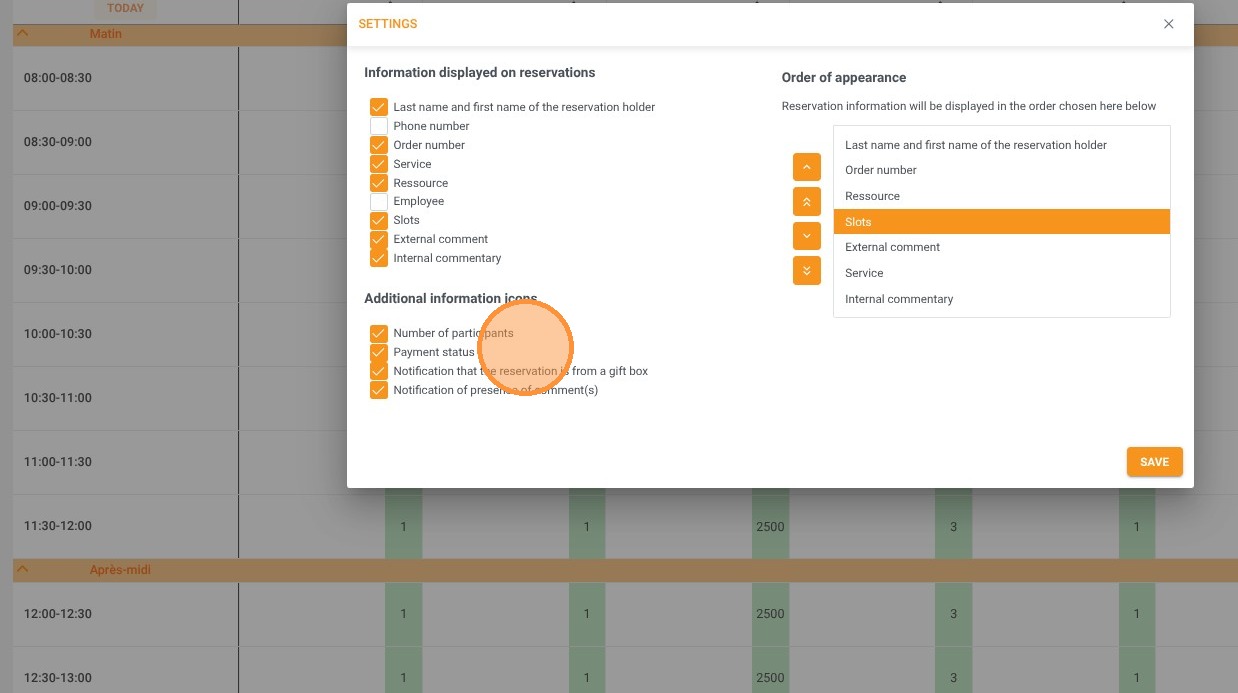Click the 2500 cell in 11:30-12:00 row
Viewport: 1238px width, 693px height.
(770, 527)
